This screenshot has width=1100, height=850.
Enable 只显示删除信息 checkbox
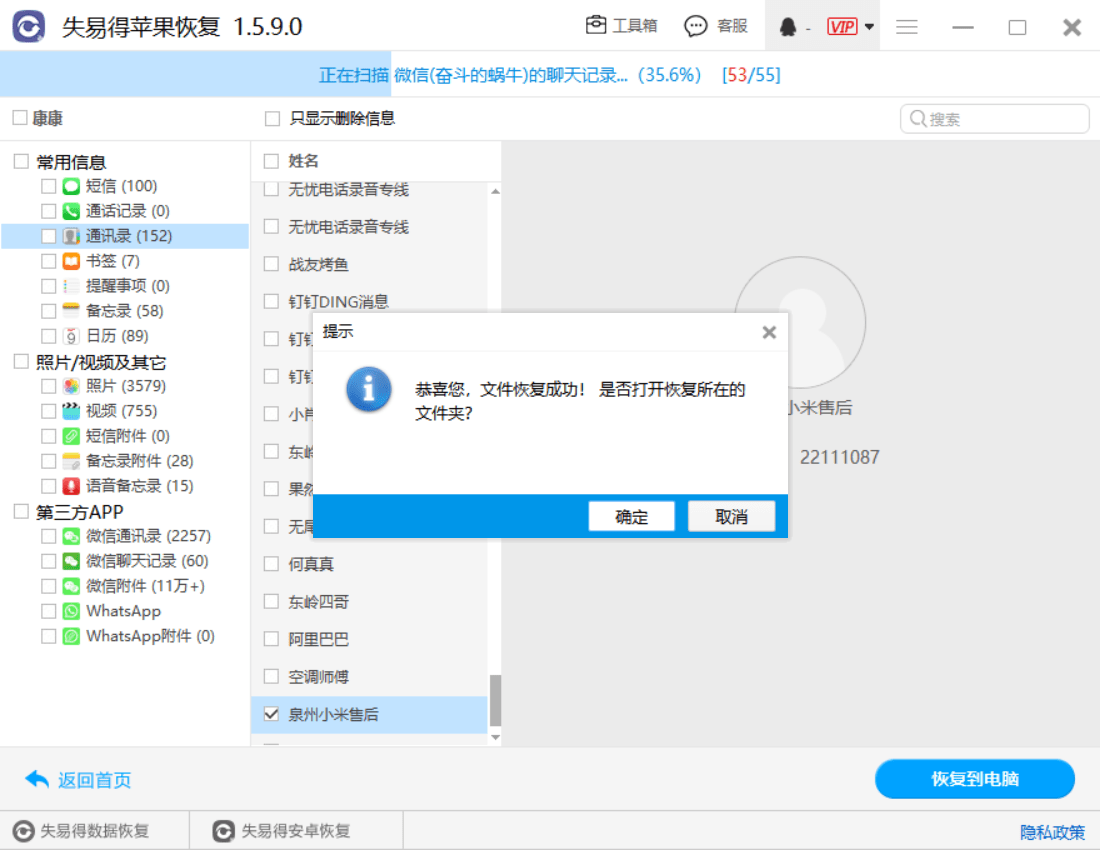pos(270,118)
